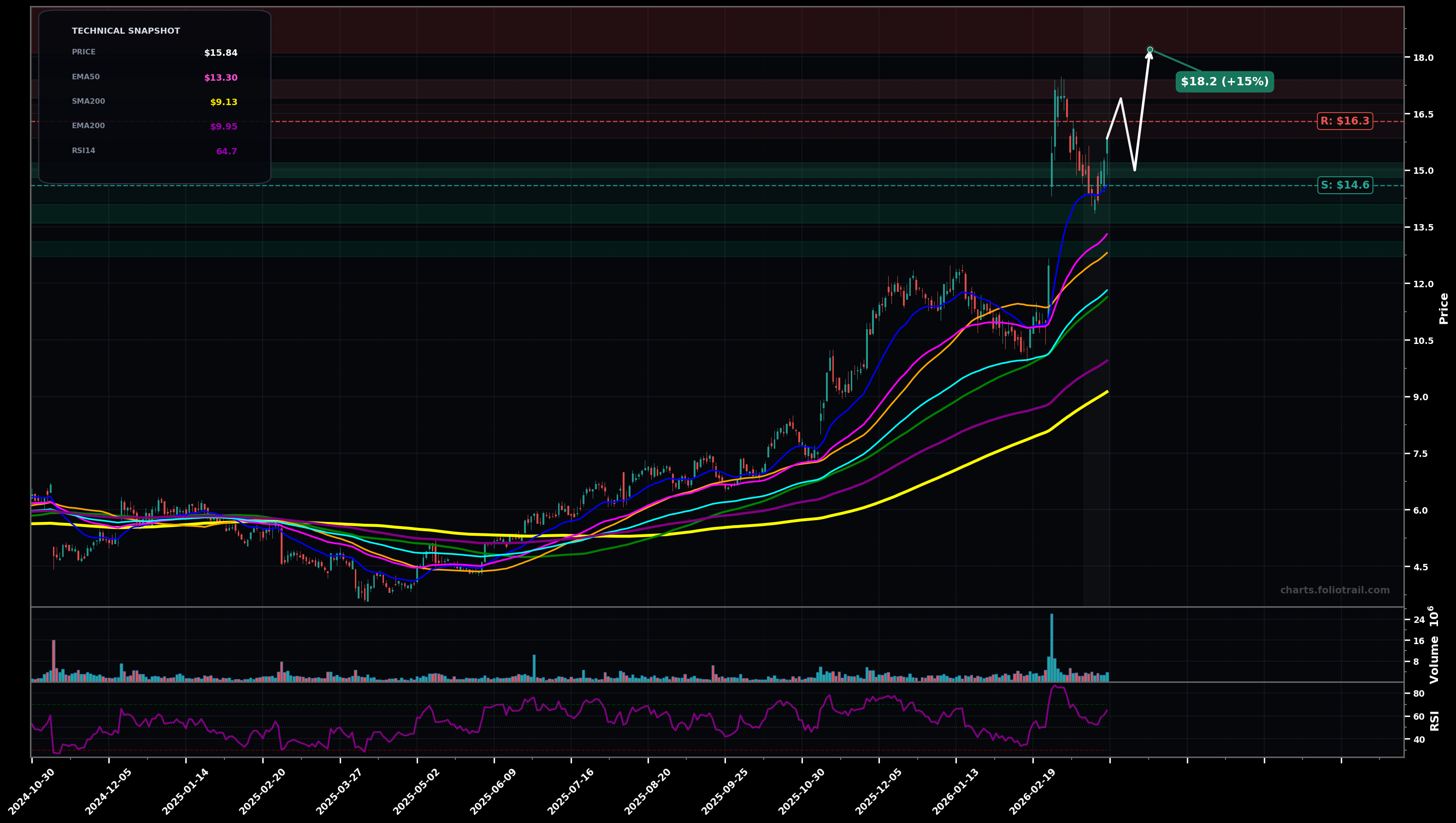Click the R: $16.3 resistance label

click(x=1345, y=120)
